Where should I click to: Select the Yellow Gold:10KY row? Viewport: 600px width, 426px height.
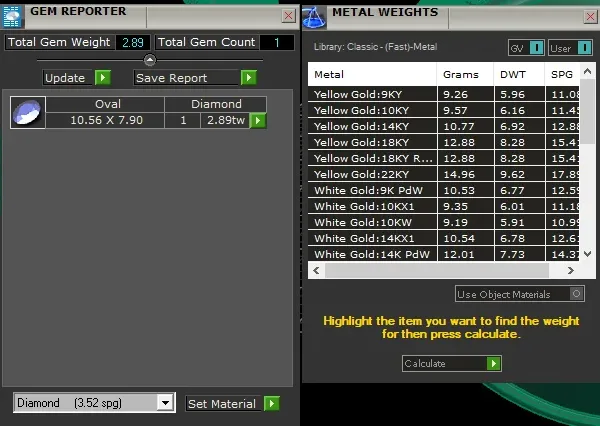pyautogui.click(x=443, y=110)
